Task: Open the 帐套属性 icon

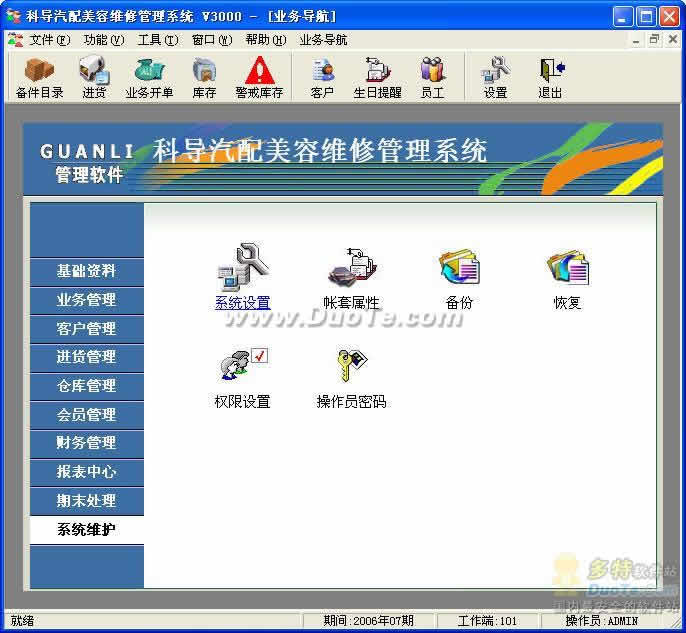Action: pyautogui.click(x=351, y=277)
